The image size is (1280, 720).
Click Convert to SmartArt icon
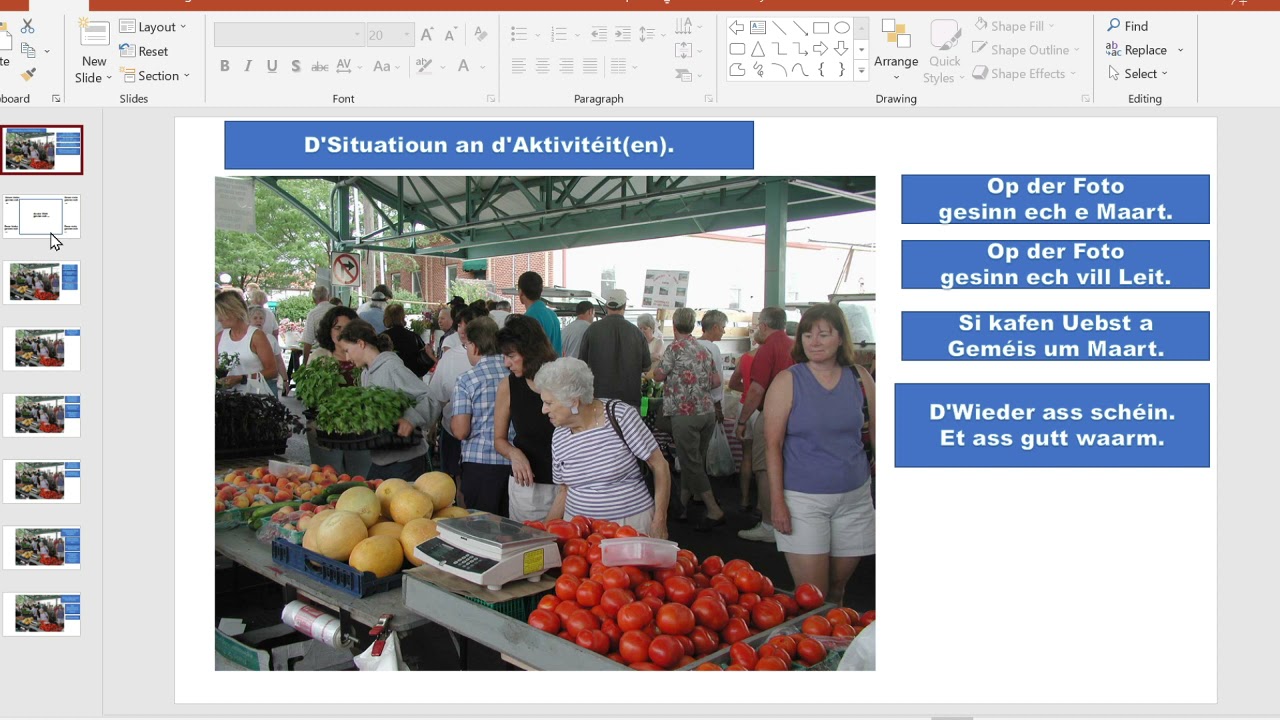click(x=688, y=74)
